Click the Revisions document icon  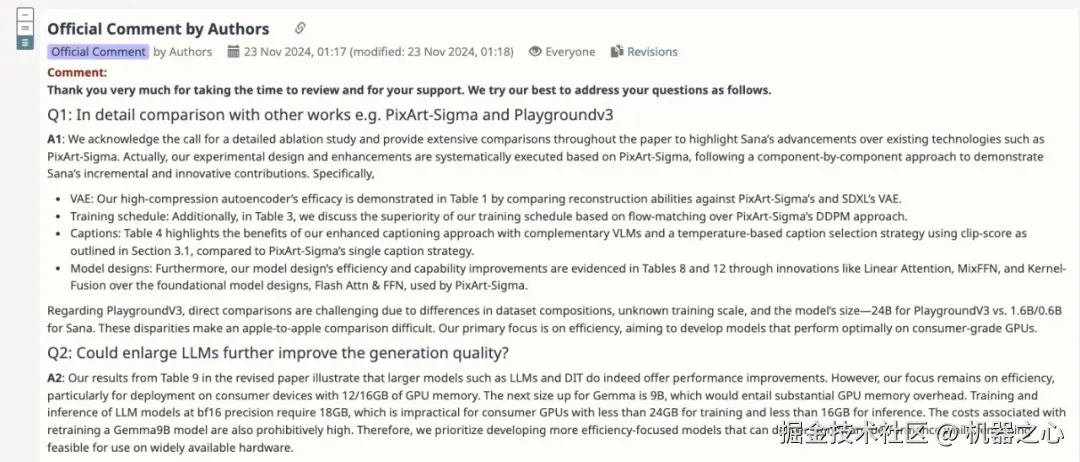(616, 51)
